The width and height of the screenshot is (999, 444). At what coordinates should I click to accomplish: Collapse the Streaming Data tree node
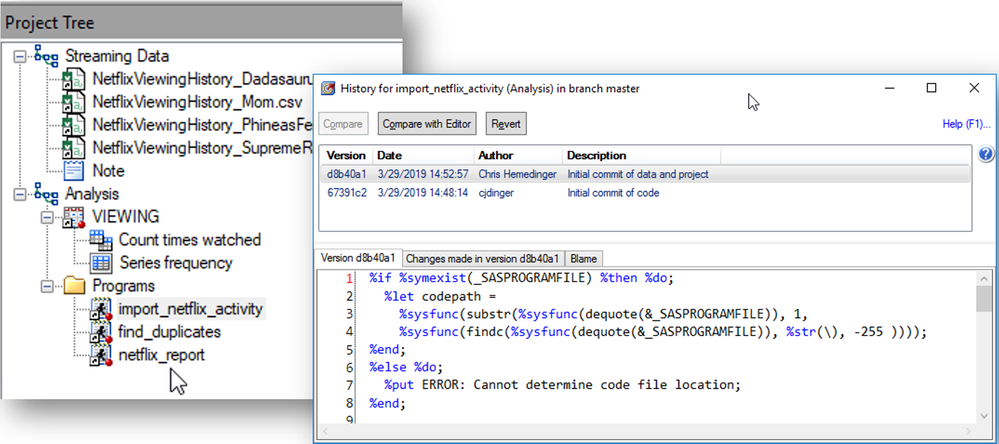[21, 57]
